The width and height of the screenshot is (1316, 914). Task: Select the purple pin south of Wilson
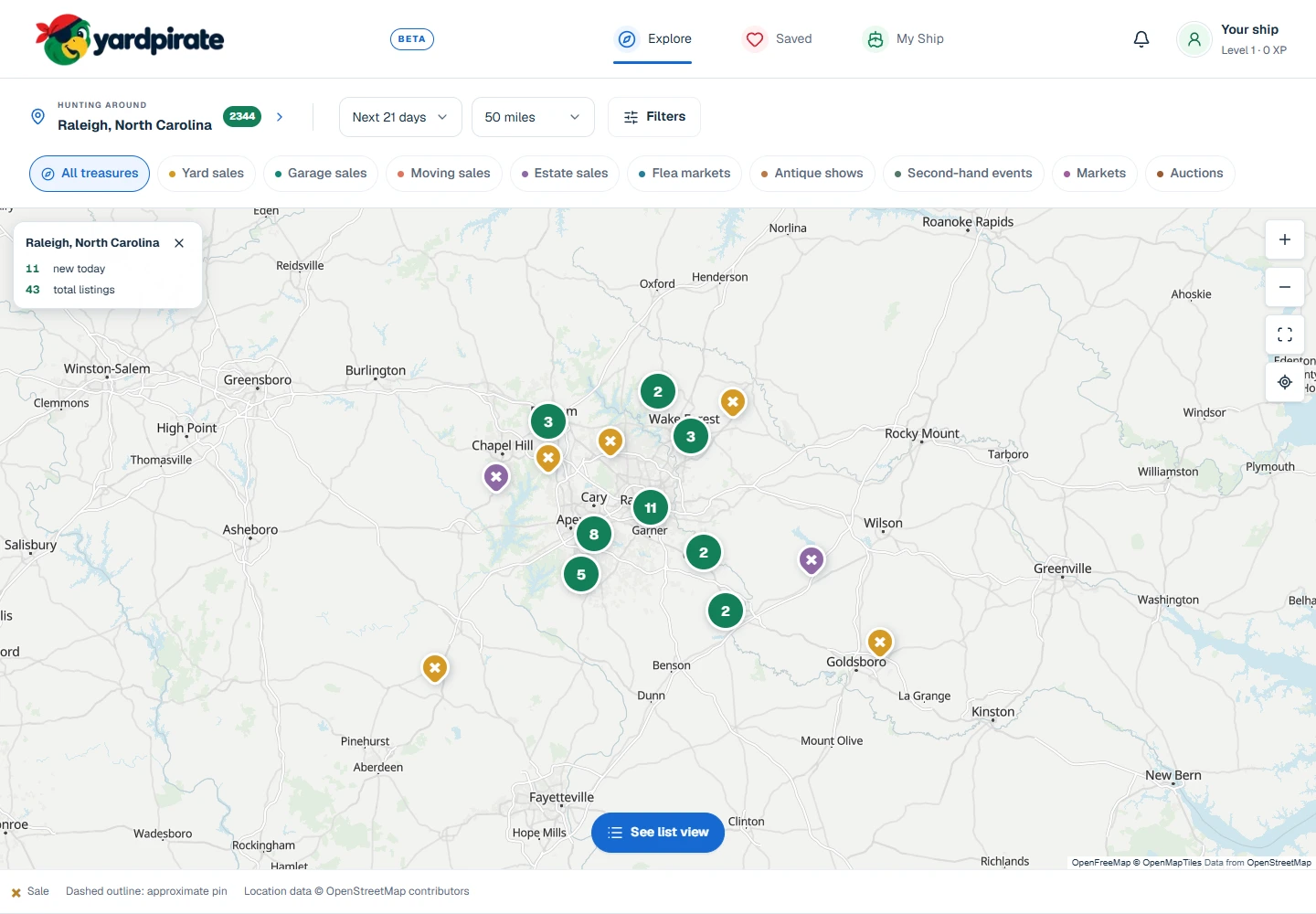pyautogui.click(x=812, y=560)
